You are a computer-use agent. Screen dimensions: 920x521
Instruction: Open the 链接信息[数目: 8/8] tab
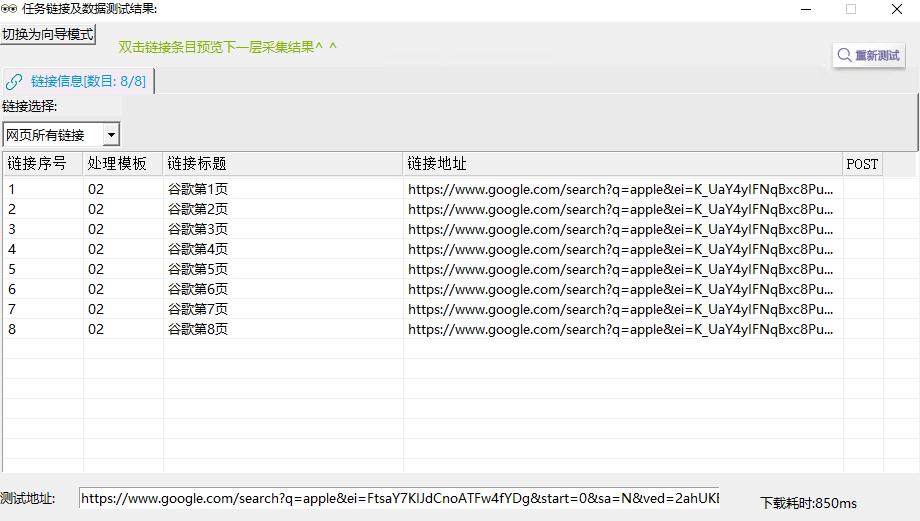(78, 81)
